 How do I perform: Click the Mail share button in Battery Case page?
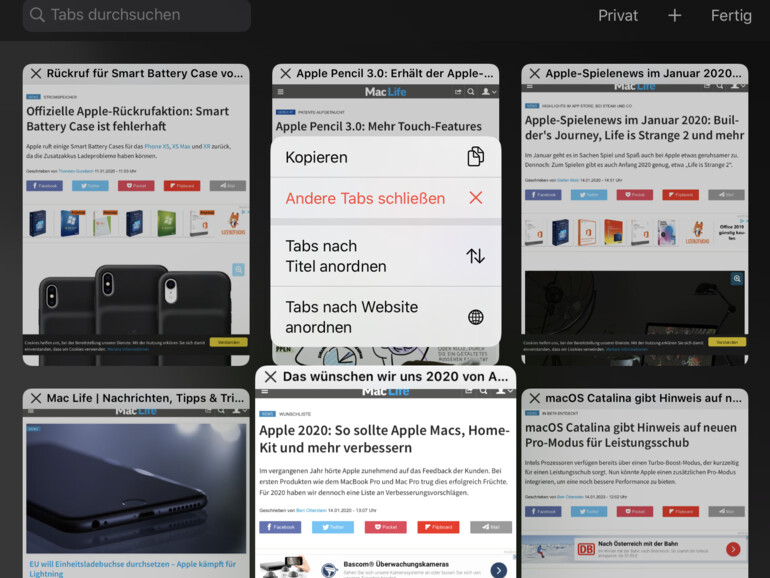(227, 186)
